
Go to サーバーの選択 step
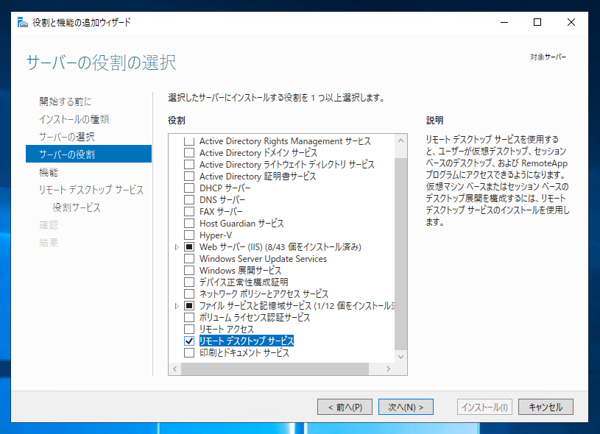(67, 137)
